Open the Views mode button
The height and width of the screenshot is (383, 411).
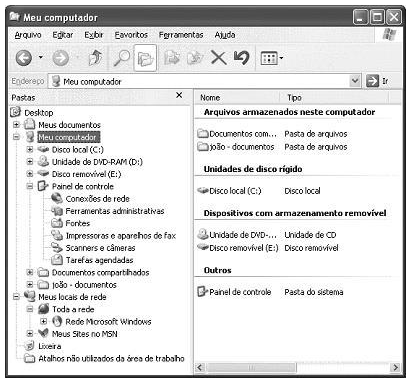pos(269,58)
